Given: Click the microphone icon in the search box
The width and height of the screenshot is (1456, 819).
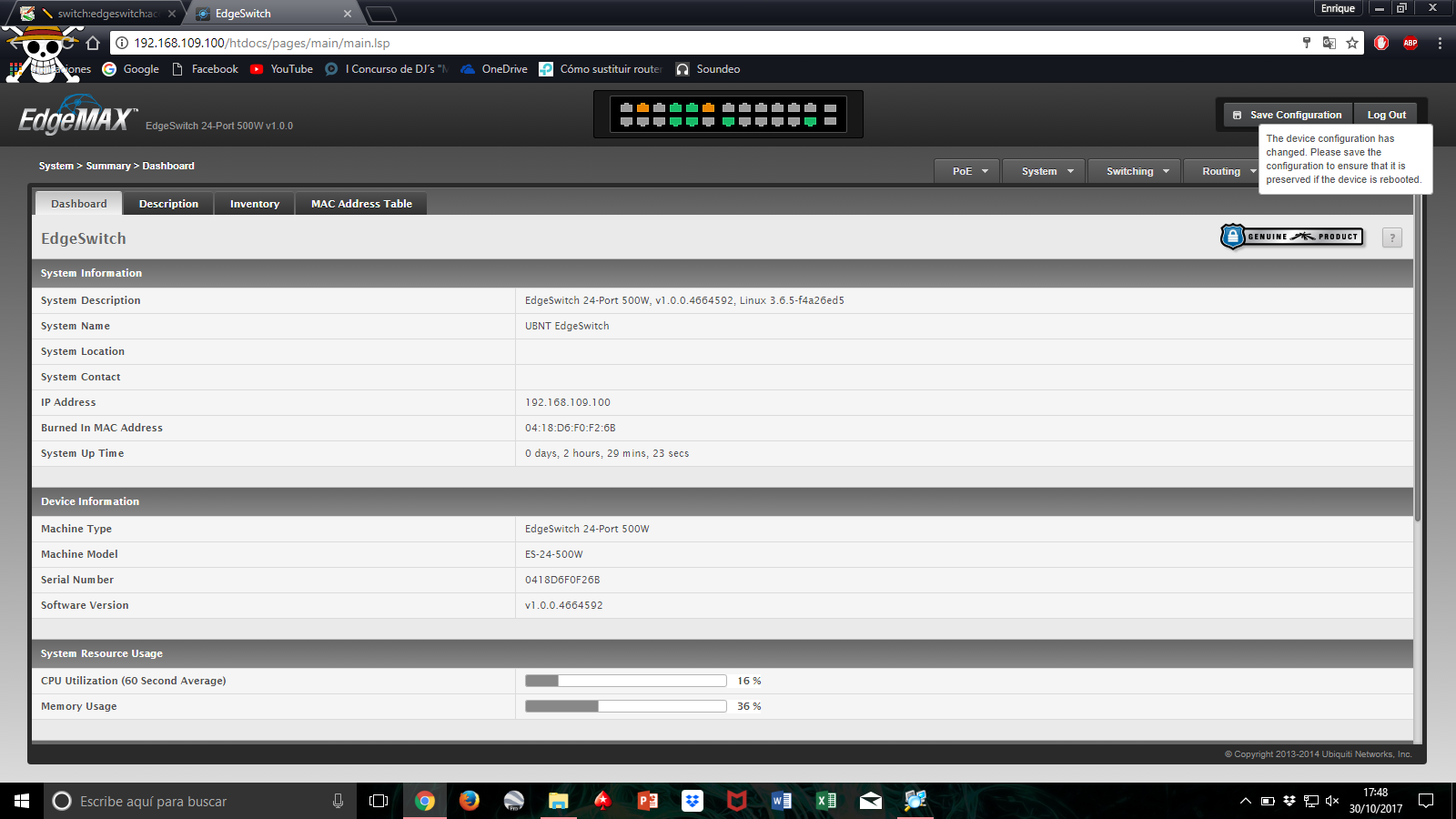Looking at the screenshot, I should click(x=338, y=801).
